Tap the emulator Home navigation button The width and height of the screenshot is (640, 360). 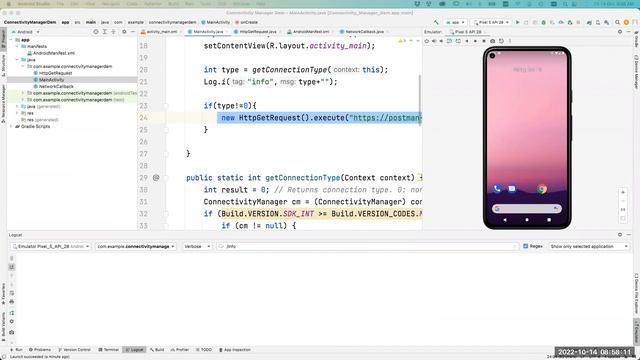(x=527, y=220)
